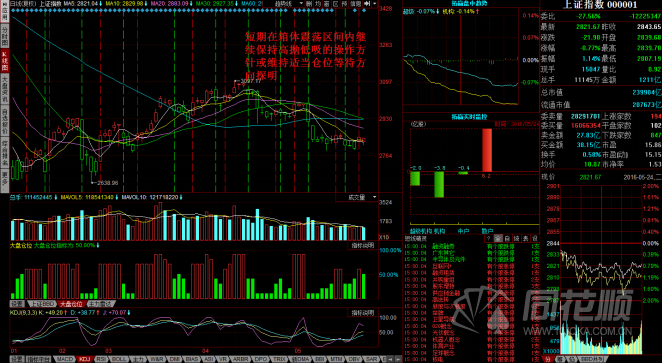Click the question mark help icon

pos(488,238)
